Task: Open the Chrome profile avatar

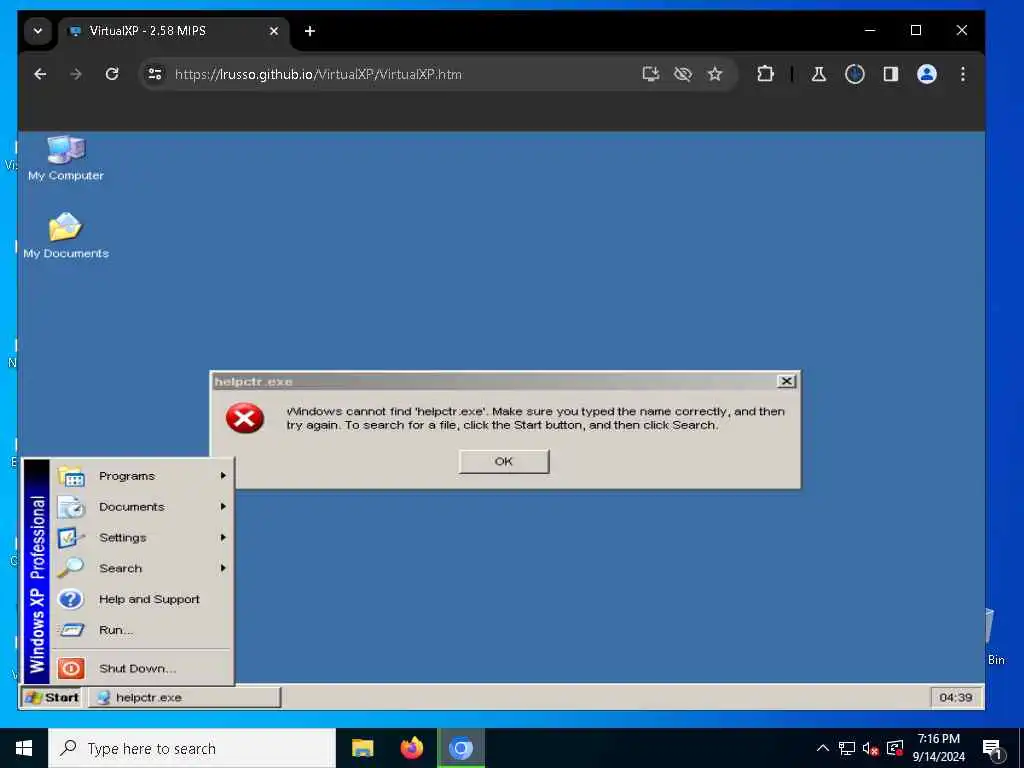Action: pos(927,74)
